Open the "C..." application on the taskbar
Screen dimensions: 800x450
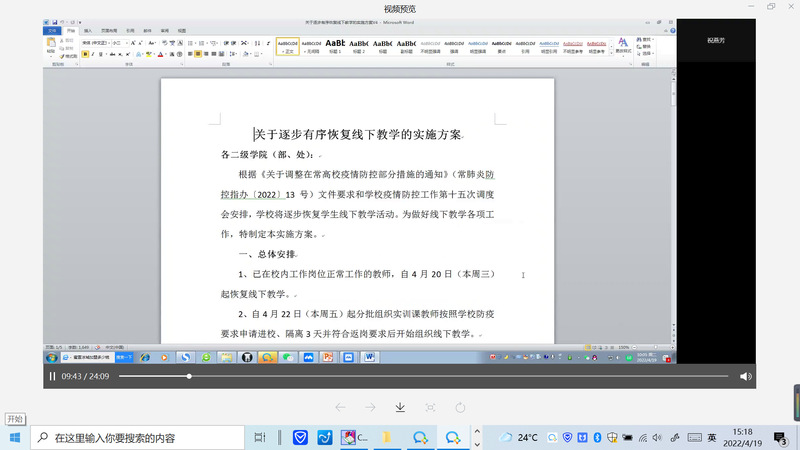coord(354,438)
